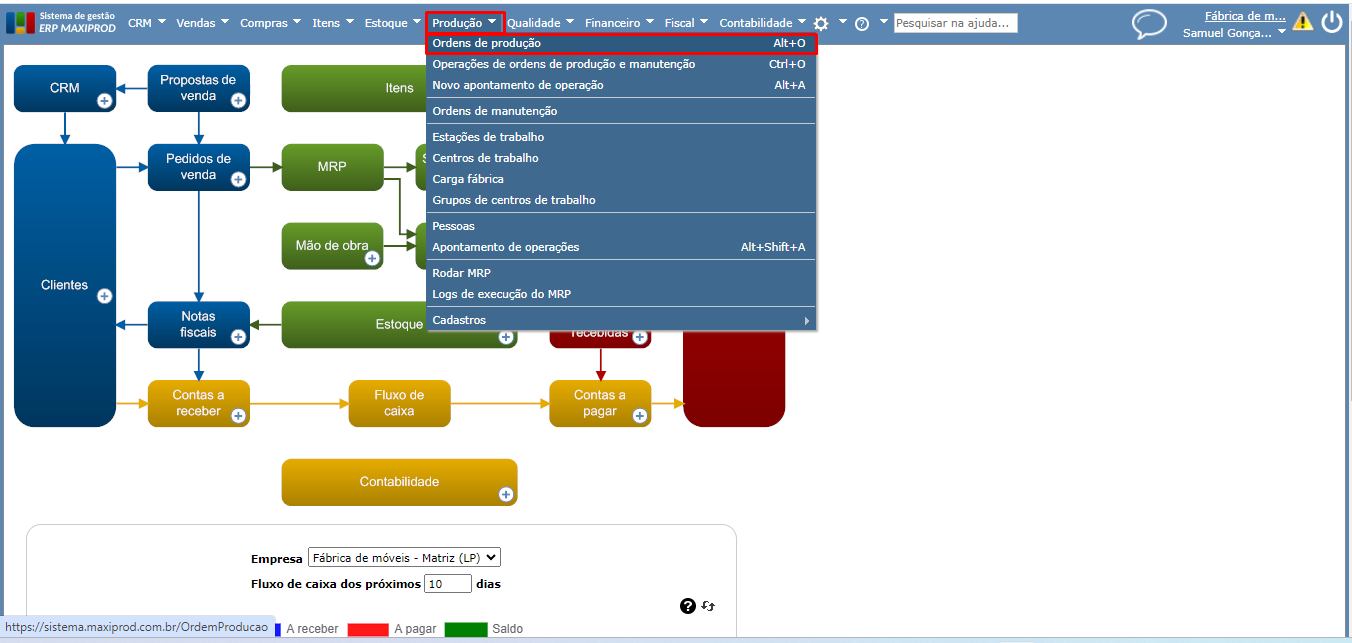
Task: Click the Mão de obra flowchart box
Action: 332,246
